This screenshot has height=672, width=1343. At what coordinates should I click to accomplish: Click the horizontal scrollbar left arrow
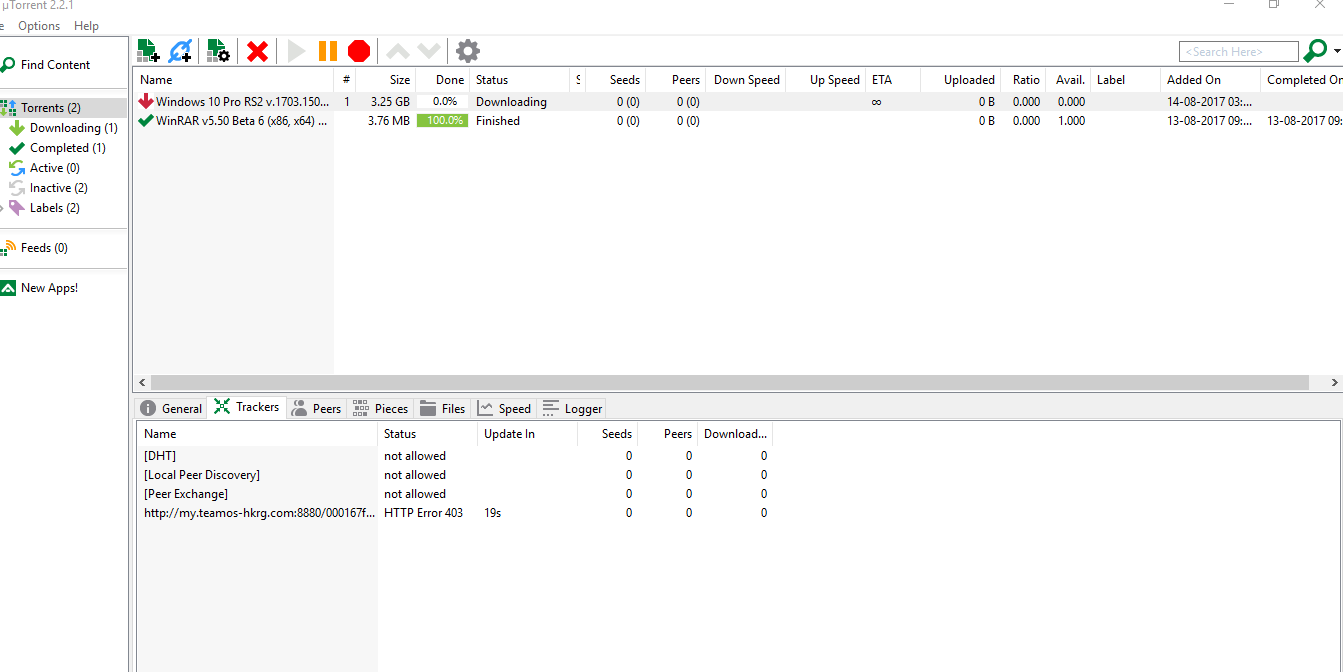[141, 383]
